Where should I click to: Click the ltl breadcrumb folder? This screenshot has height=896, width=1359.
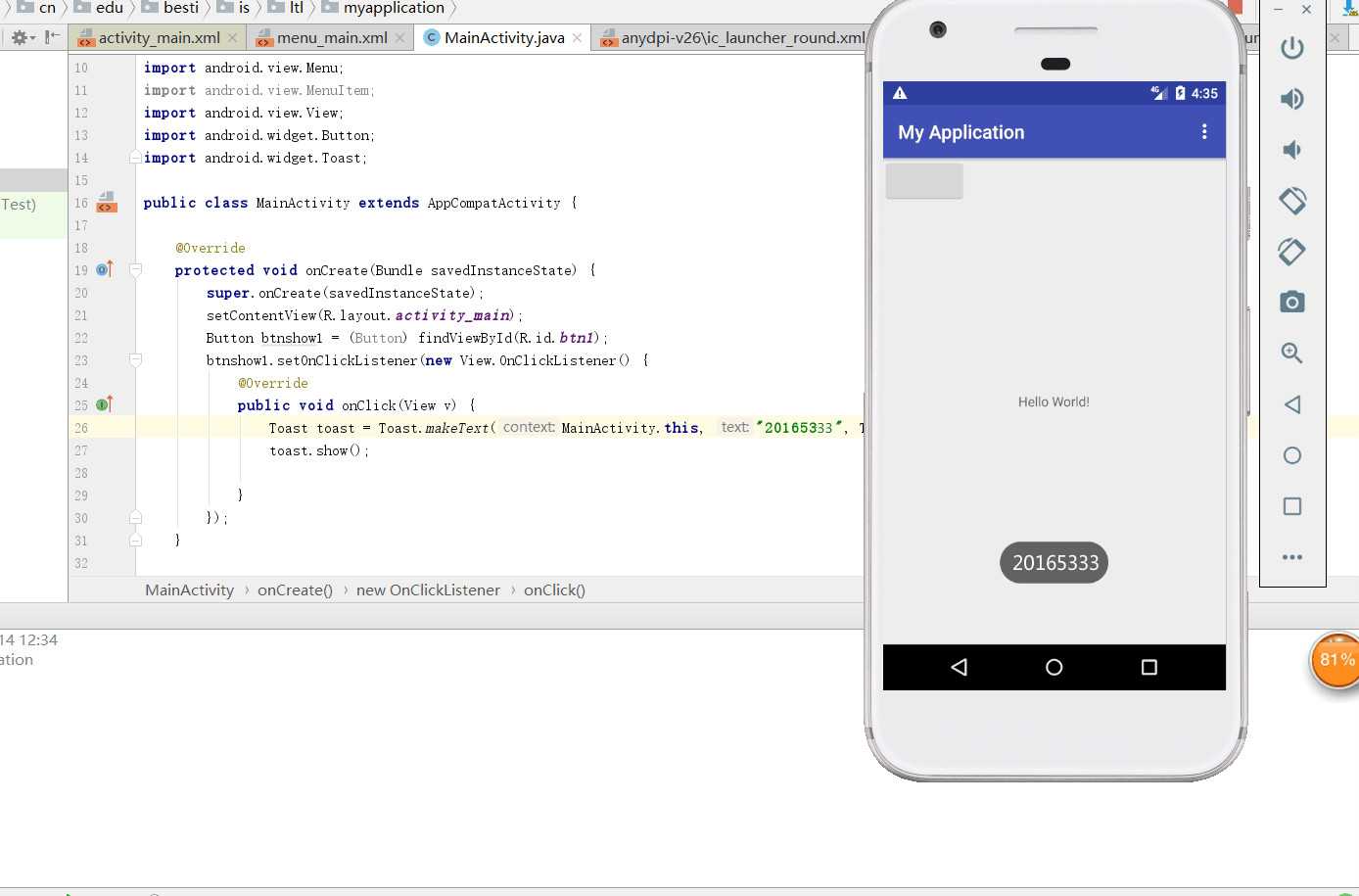(287, 8)
